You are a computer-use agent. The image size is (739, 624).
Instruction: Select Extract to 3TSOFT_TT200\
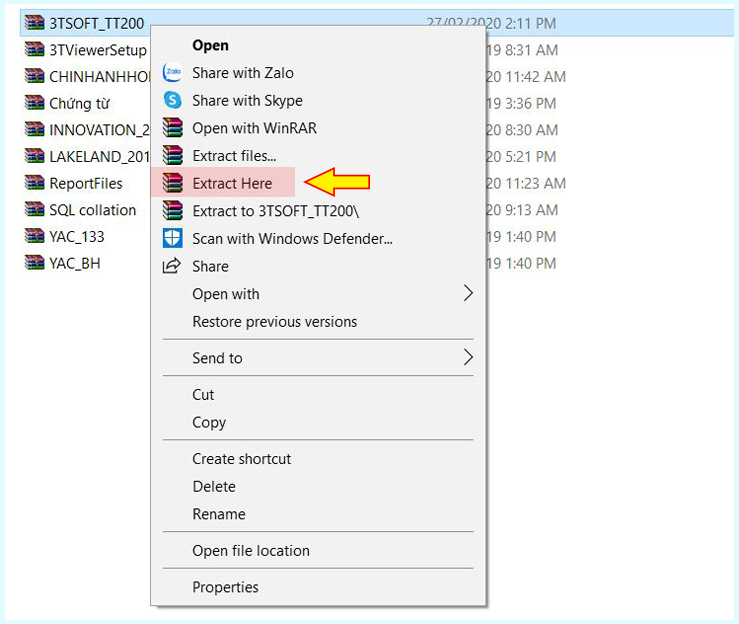pyautogui.click(x=276, y=211)
